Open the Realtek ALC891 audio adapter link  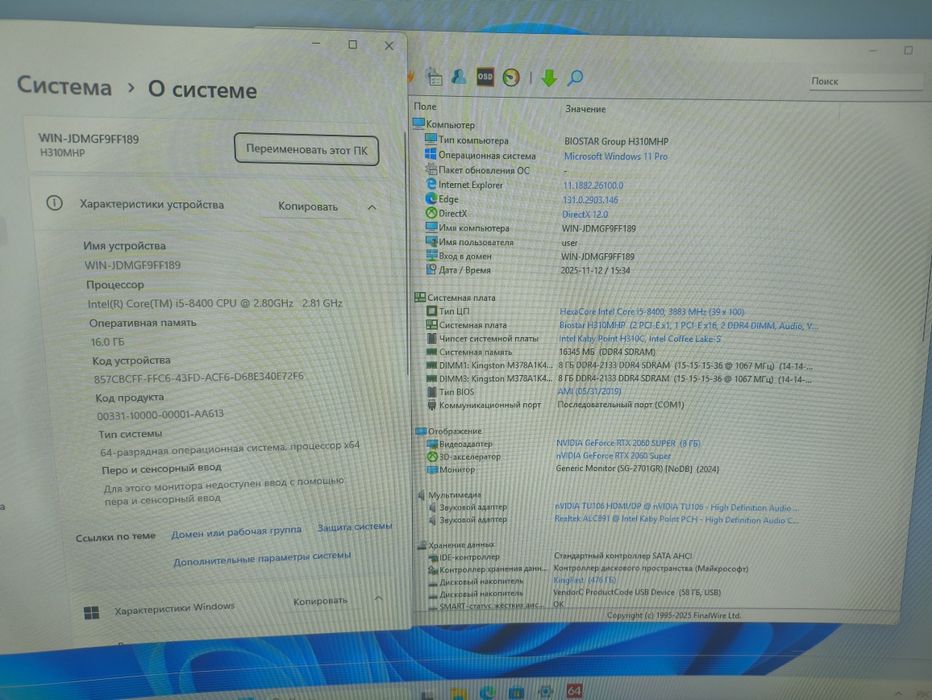pos(676,520)
